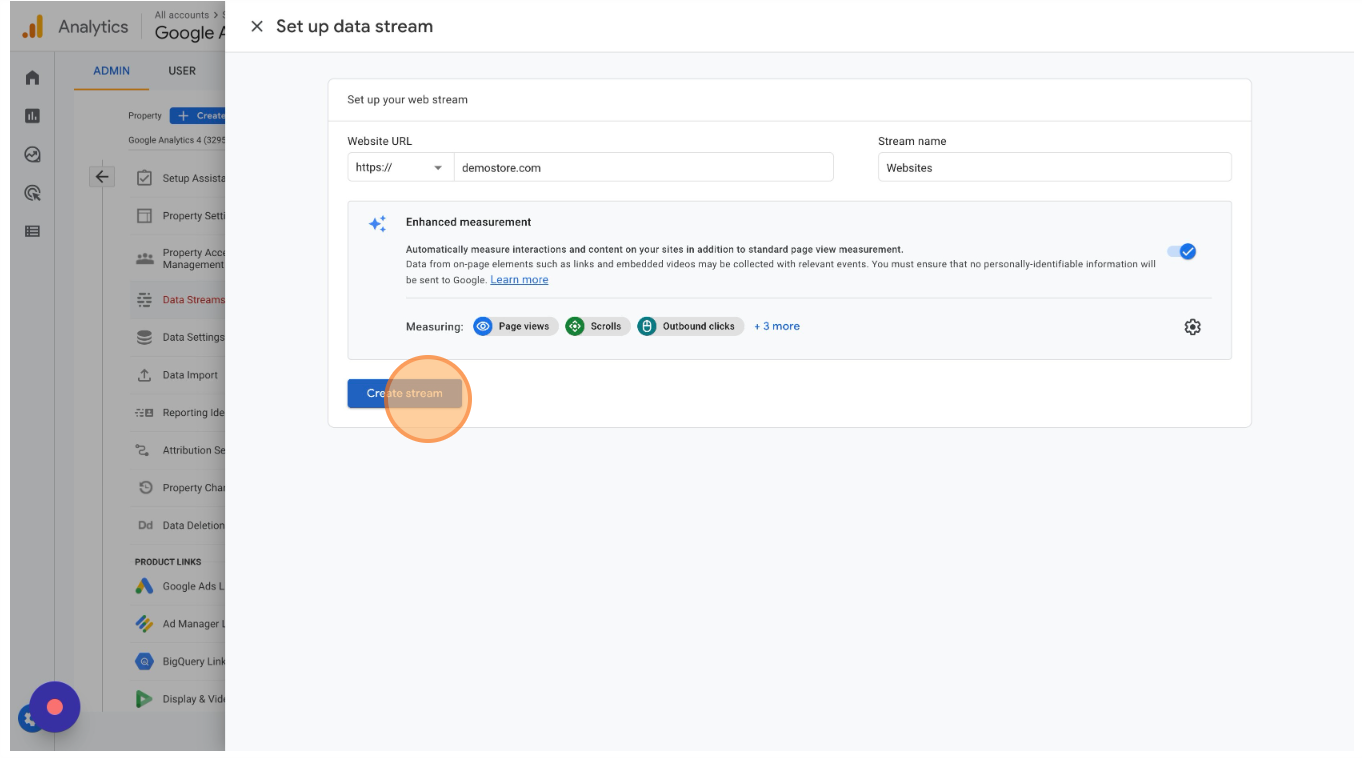The width and height of the screenshot is (1362, 758).
Task: Click the Create stream button
Action: pos(405,393)
